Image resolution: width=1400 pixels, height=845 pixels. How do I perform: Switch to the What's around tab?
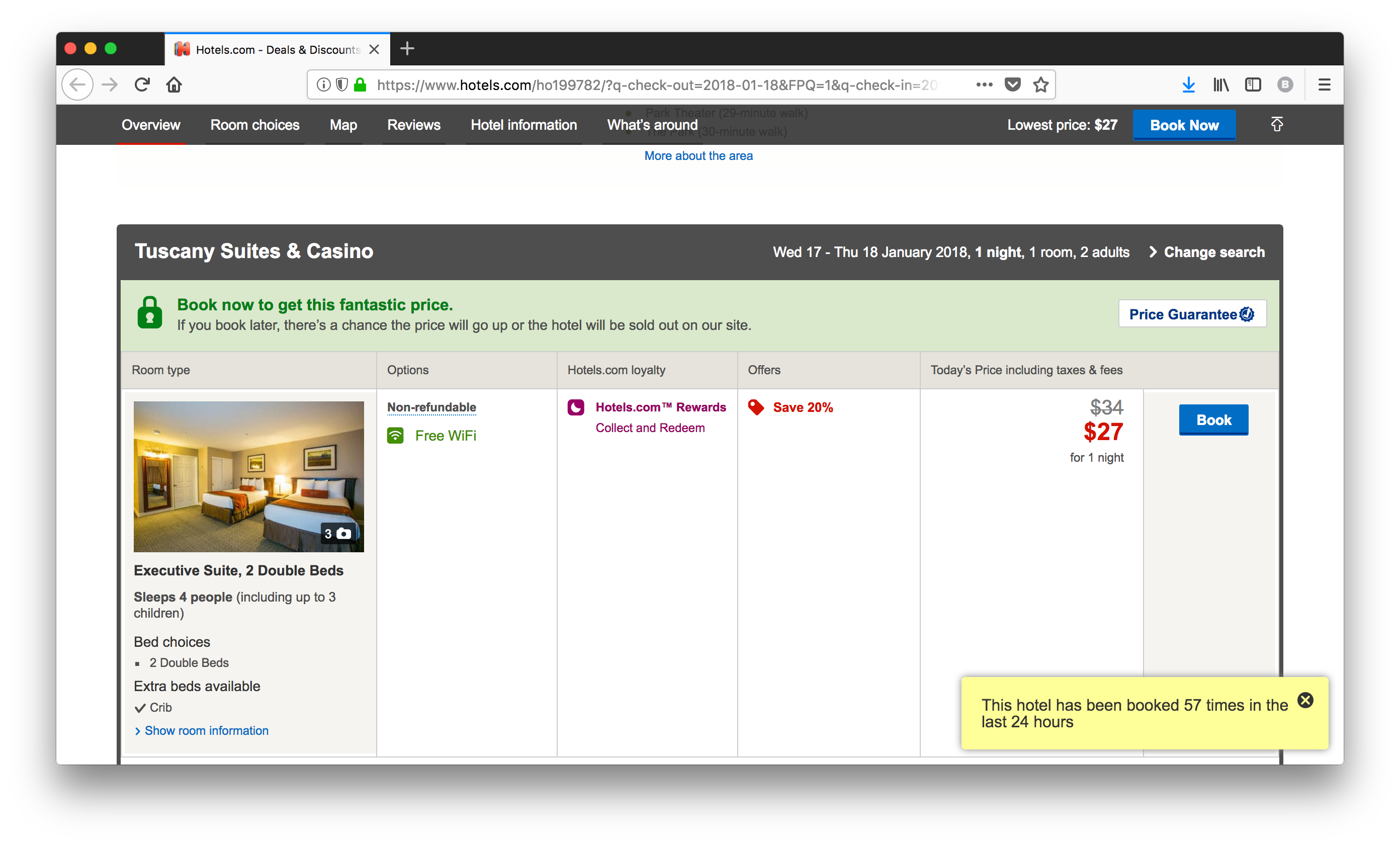652,125
